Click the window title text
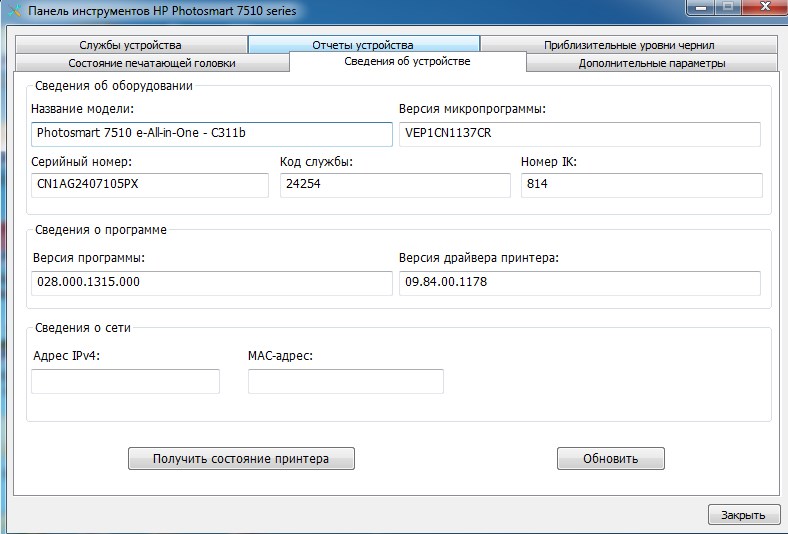Viewport: 788px width, 534px height. pyautogui.click(x=162, y=11)
